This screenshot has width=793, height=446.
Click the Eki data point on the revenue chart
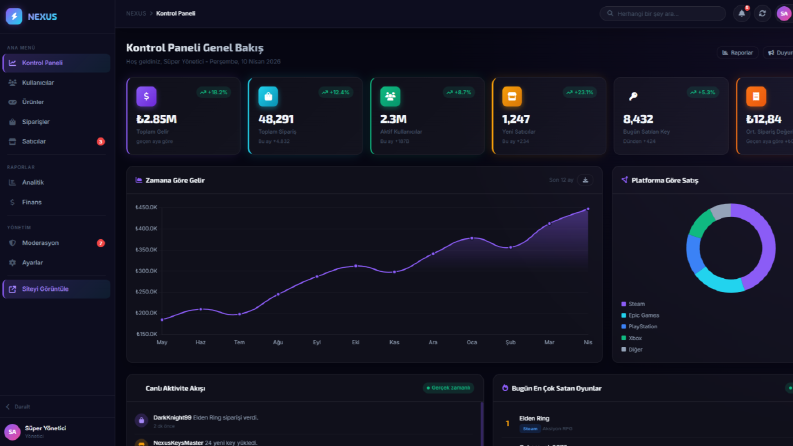point(356,265)
